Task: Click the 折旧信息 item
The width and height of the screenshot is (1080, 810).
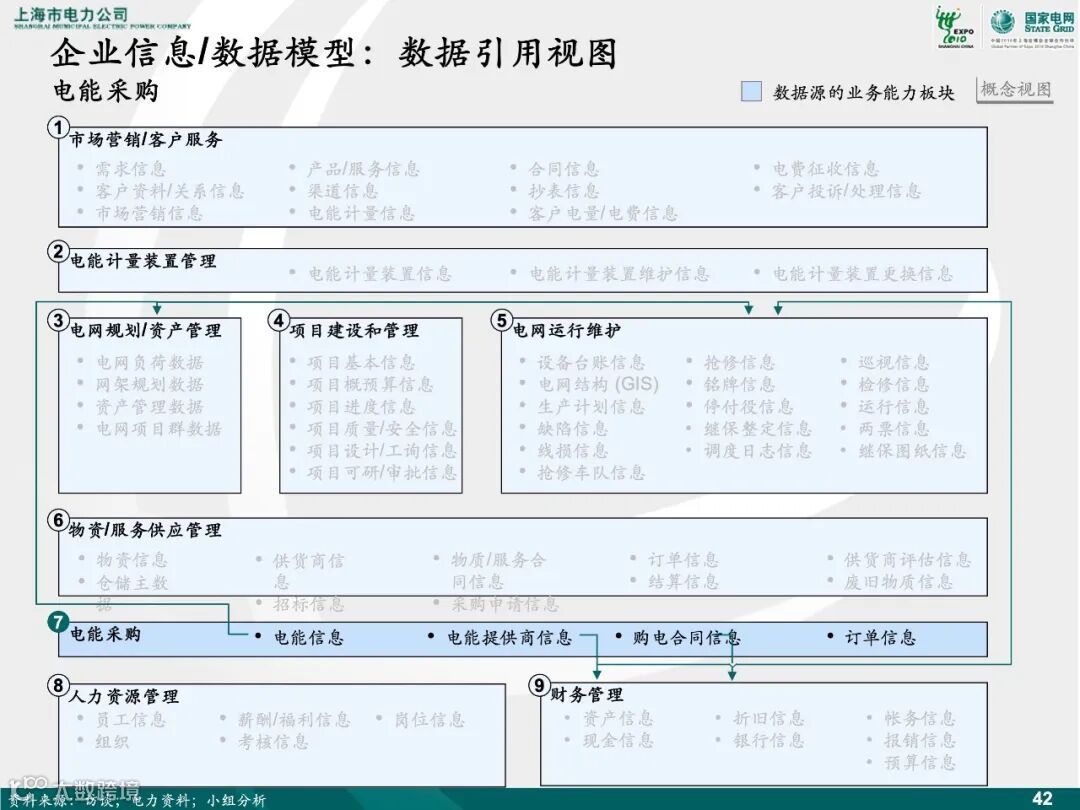Action: click(x=769, y=718)
